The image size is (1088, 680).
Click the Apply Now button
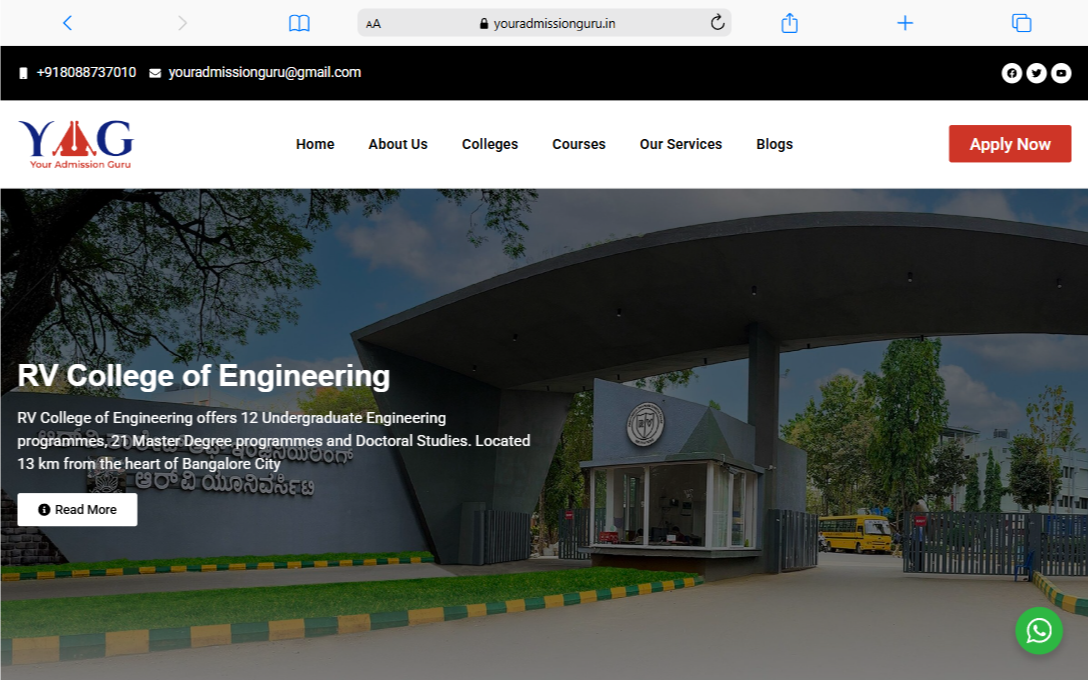point(1010,144)
